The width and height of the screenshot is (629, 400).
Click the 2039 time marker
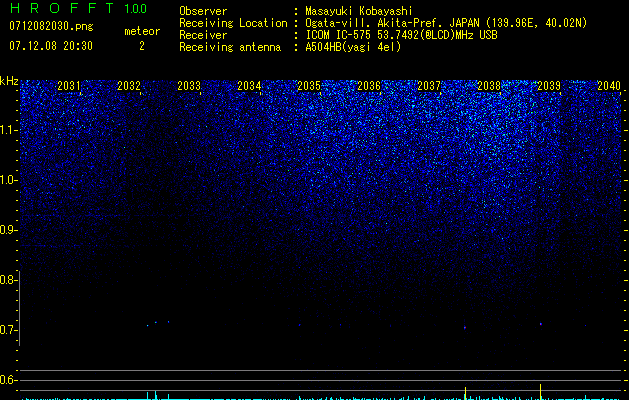[549, 85]
